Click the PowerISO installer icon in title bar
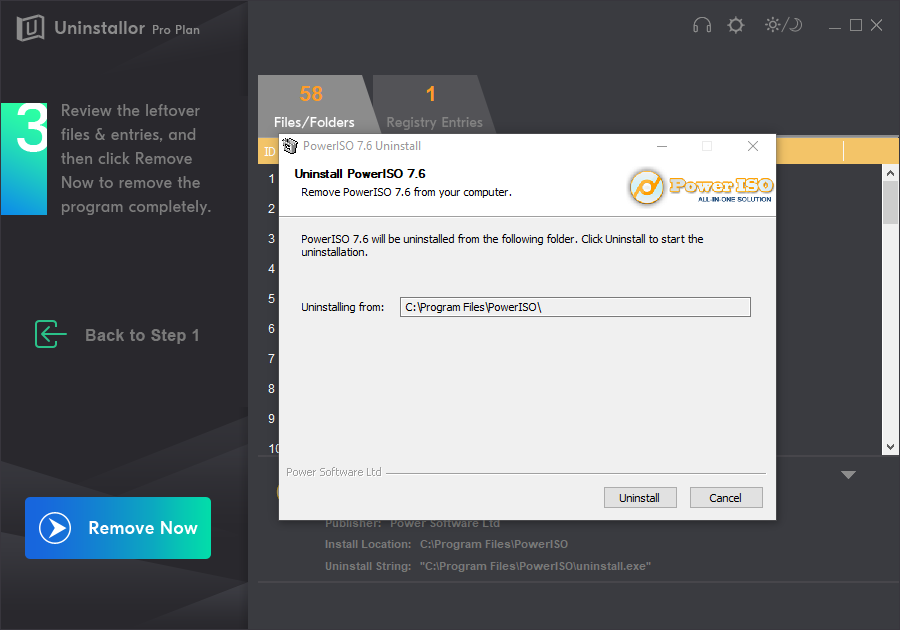 (290, 146)
